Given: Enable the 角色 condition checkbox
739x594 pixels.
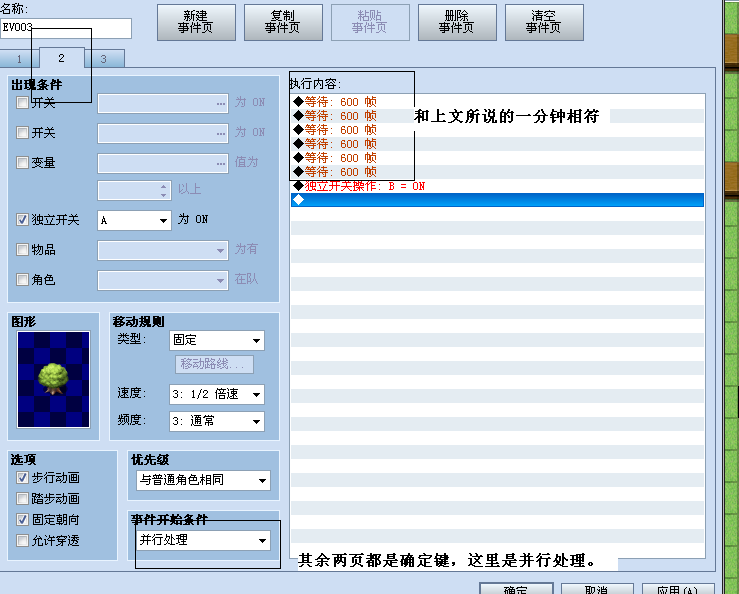Looking at the screenshot, I should [x=22, y=280].
